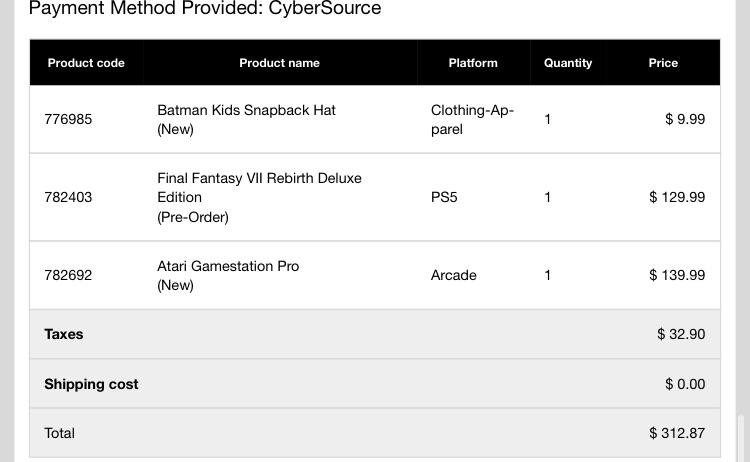Screen dimensions: 750x462
Task: Select product code 776985
Action: (x=68, y=119)
